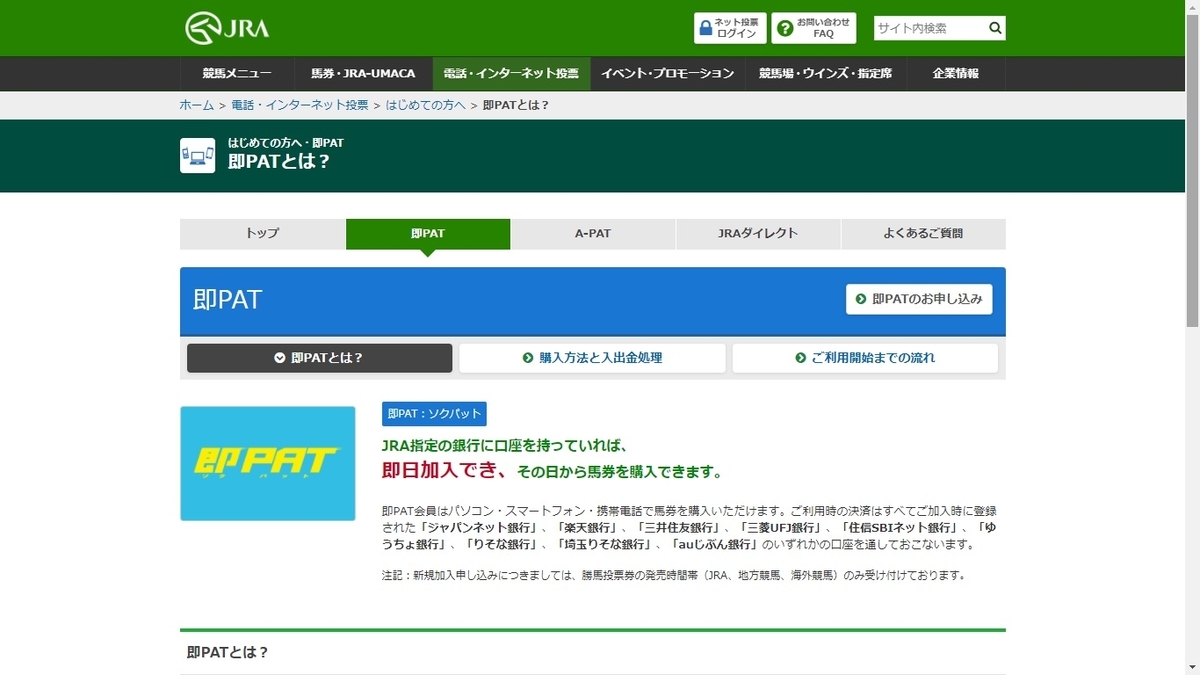Switch to JRAダイレクト tab
Viewport: 1200px width, 675px height.
(758, 234)
